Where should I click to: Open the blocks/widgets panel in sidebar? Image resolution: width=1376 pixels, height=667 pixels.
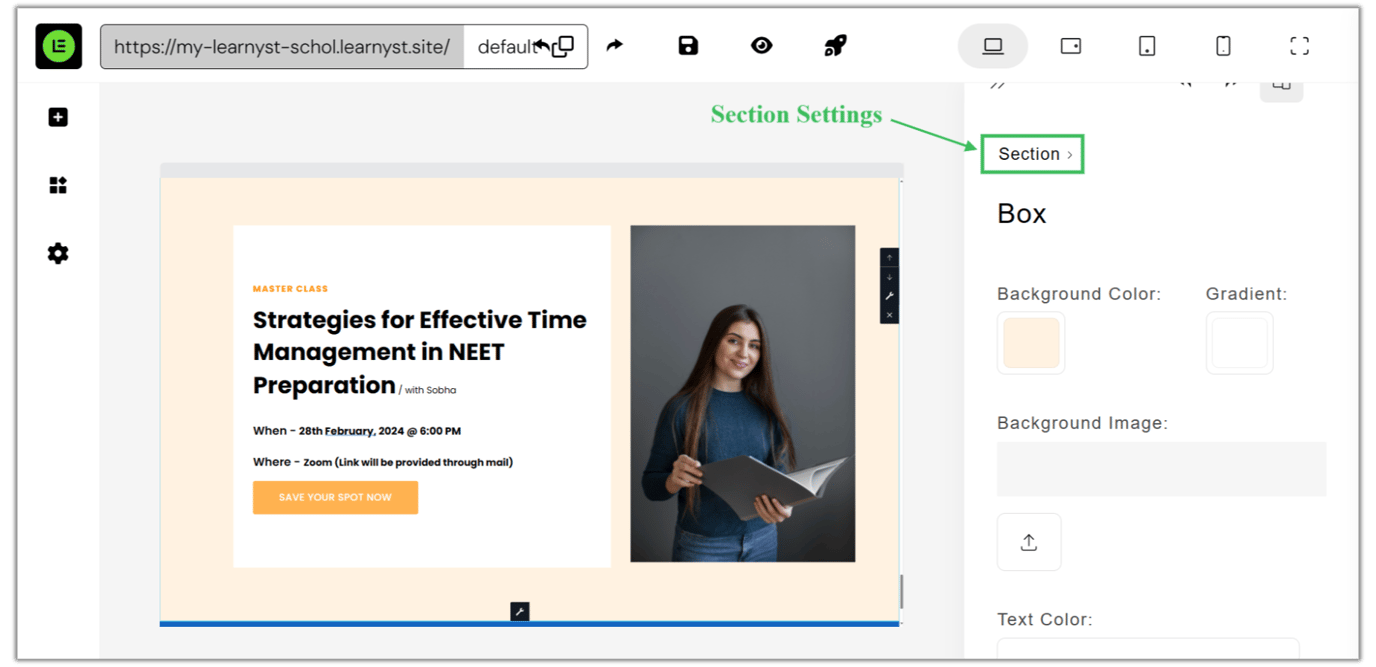click(x=58, y=186)
